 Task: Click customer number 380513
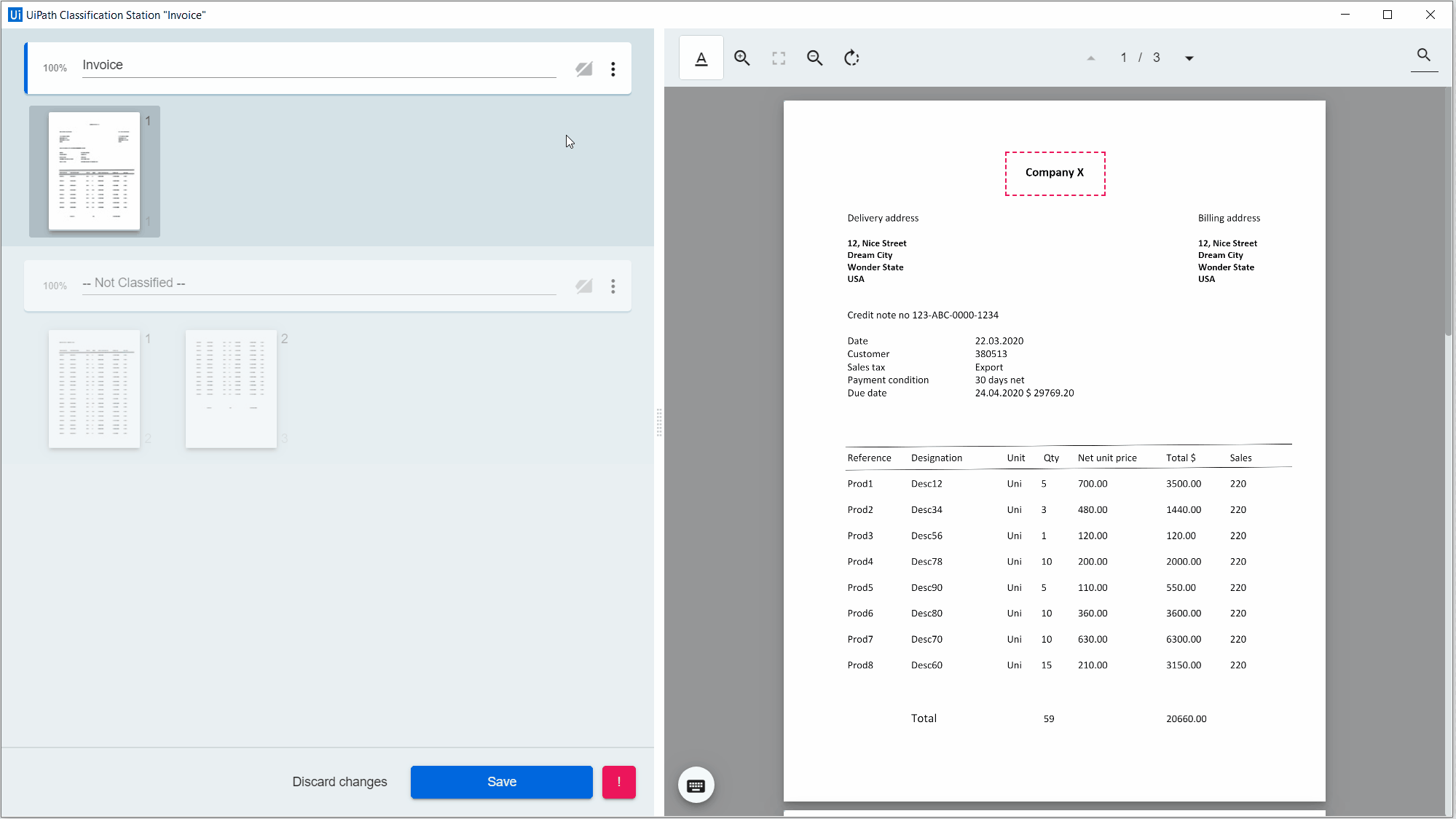[991, 354]
